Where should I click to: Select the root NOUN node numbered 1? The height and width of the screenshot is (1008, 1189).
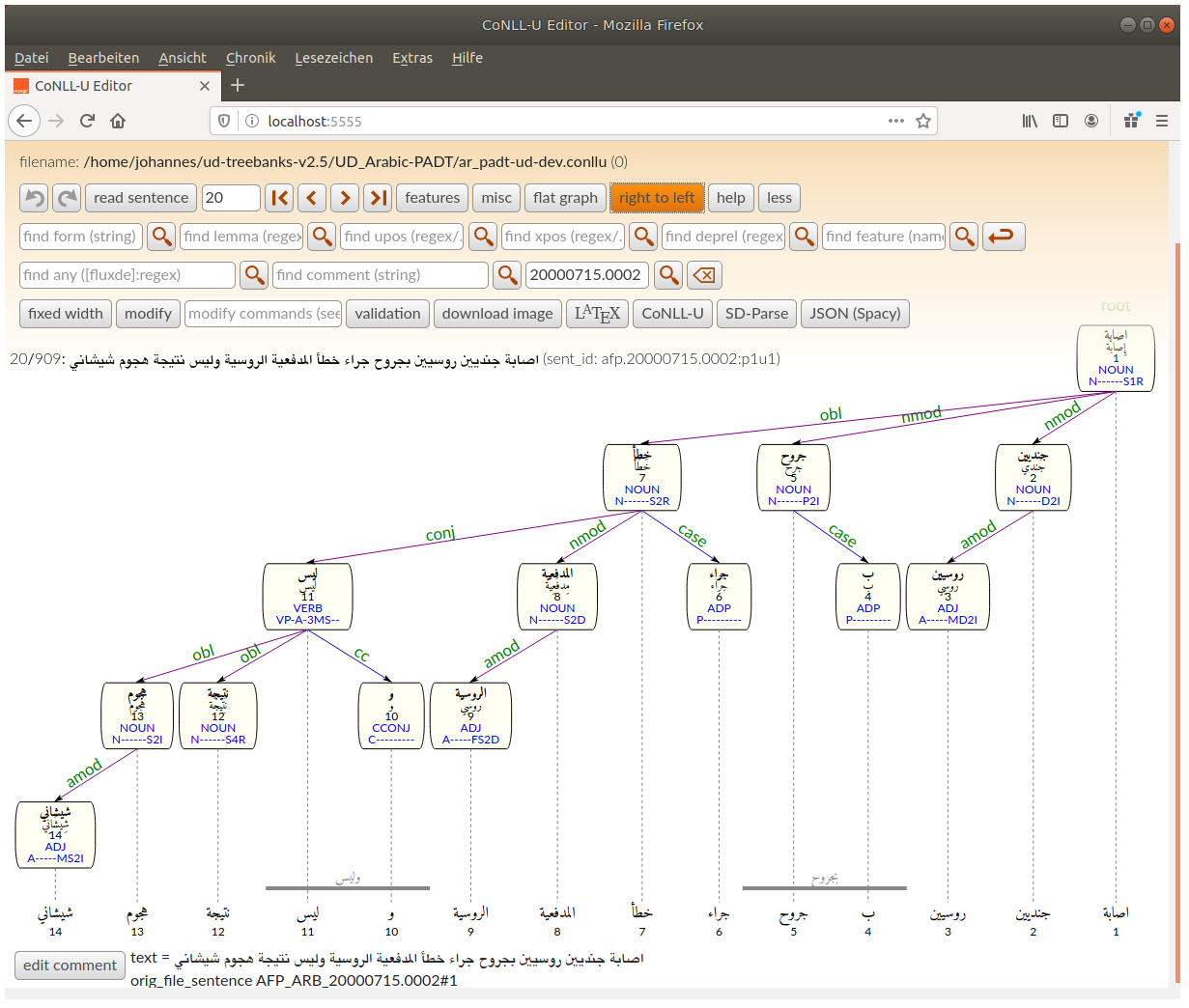[1116, 358]
